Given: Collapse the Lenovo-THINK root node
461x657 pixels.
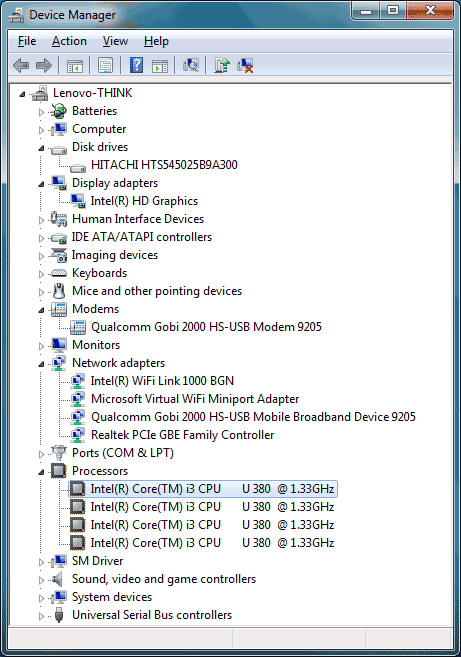Looking at the screenshot, I should [22, 94].
